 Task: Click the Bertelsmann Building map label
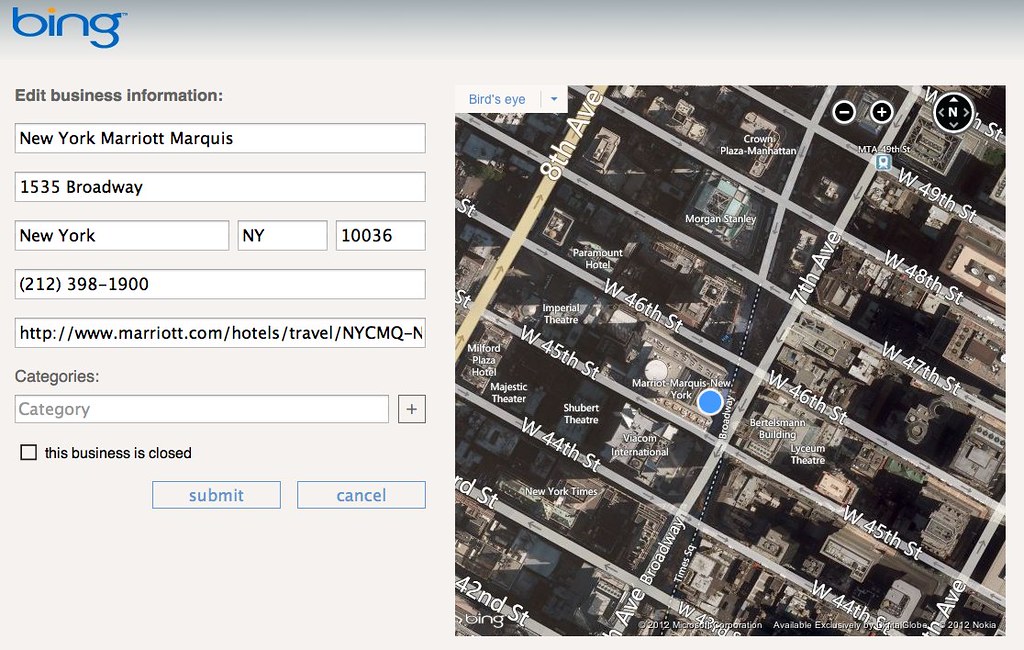pos(777,429)
